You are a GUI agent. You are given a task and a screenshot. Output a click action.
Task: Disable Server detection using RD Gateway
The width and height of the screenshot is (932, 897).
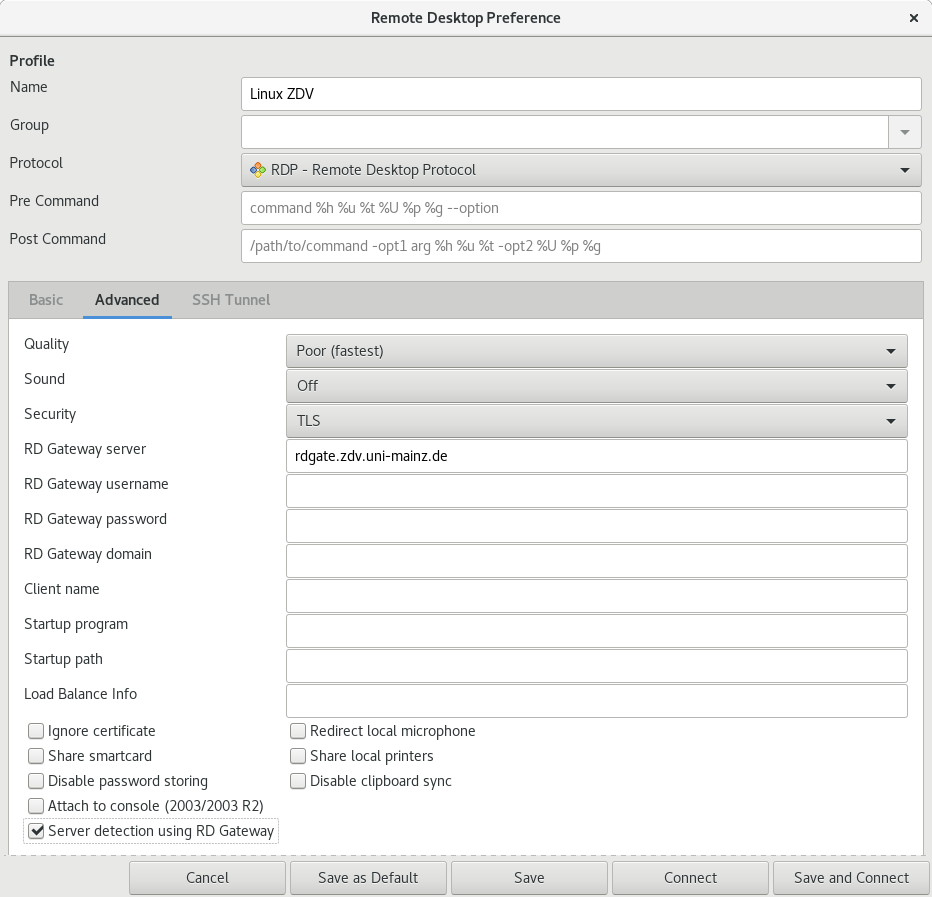36,831
